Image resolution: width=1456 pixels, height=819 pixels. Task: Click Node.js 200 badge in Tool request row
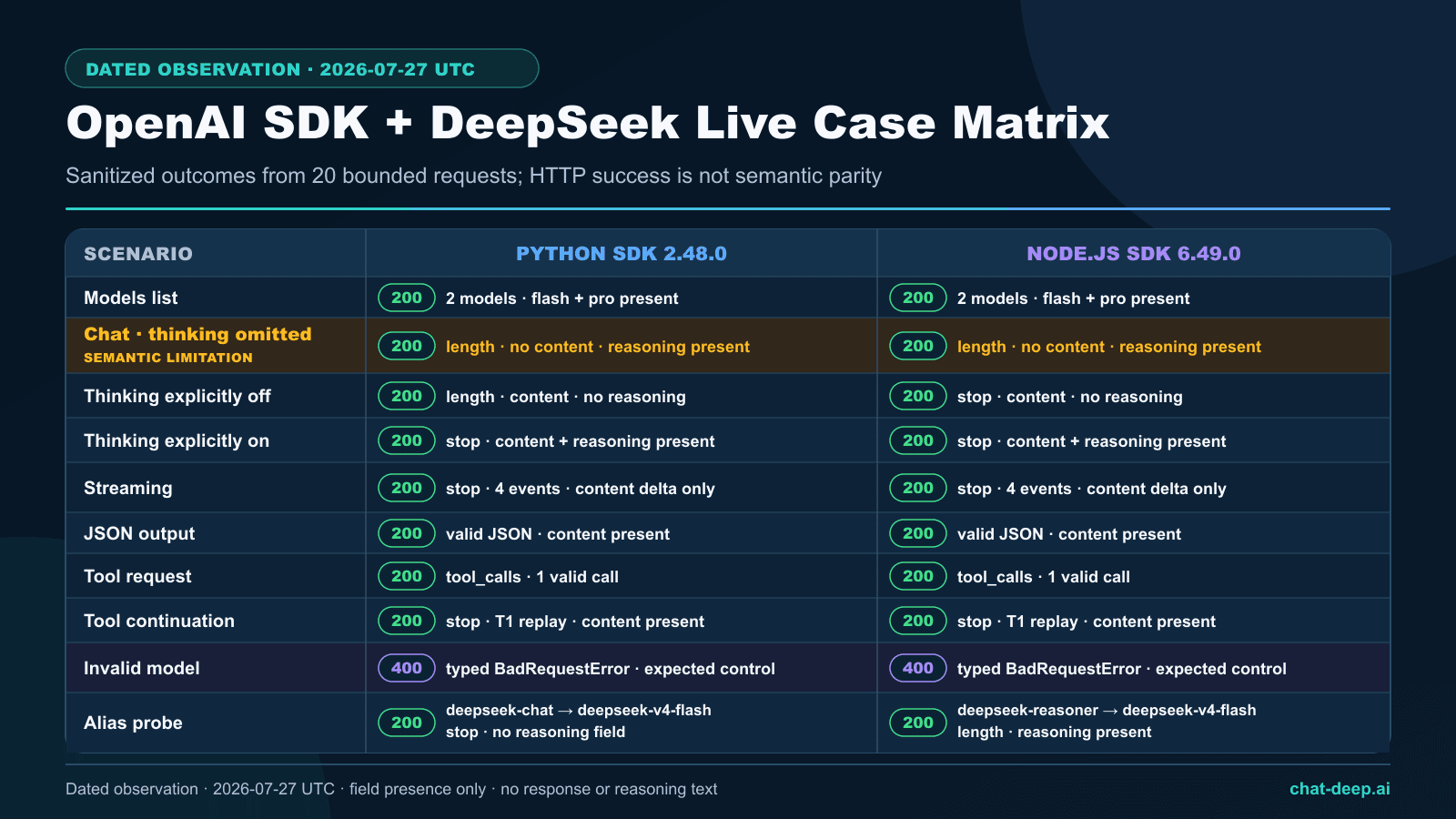[918, 576]
